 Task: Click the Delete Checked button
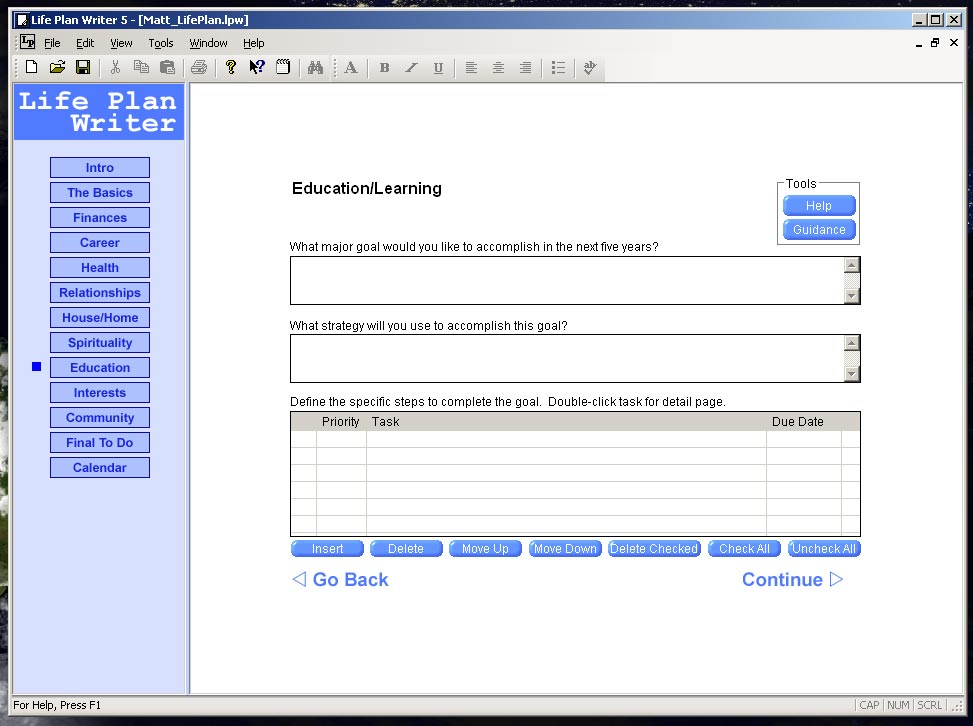[x=654, y=549]
